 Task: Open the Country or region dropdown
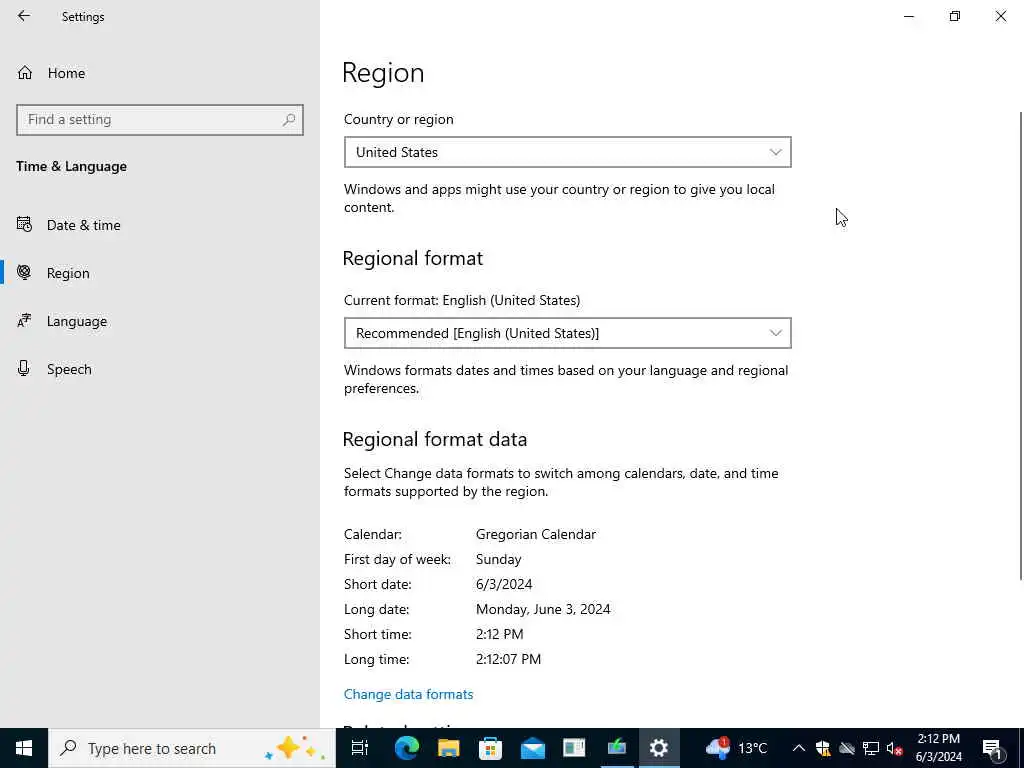tap(568, 152)
